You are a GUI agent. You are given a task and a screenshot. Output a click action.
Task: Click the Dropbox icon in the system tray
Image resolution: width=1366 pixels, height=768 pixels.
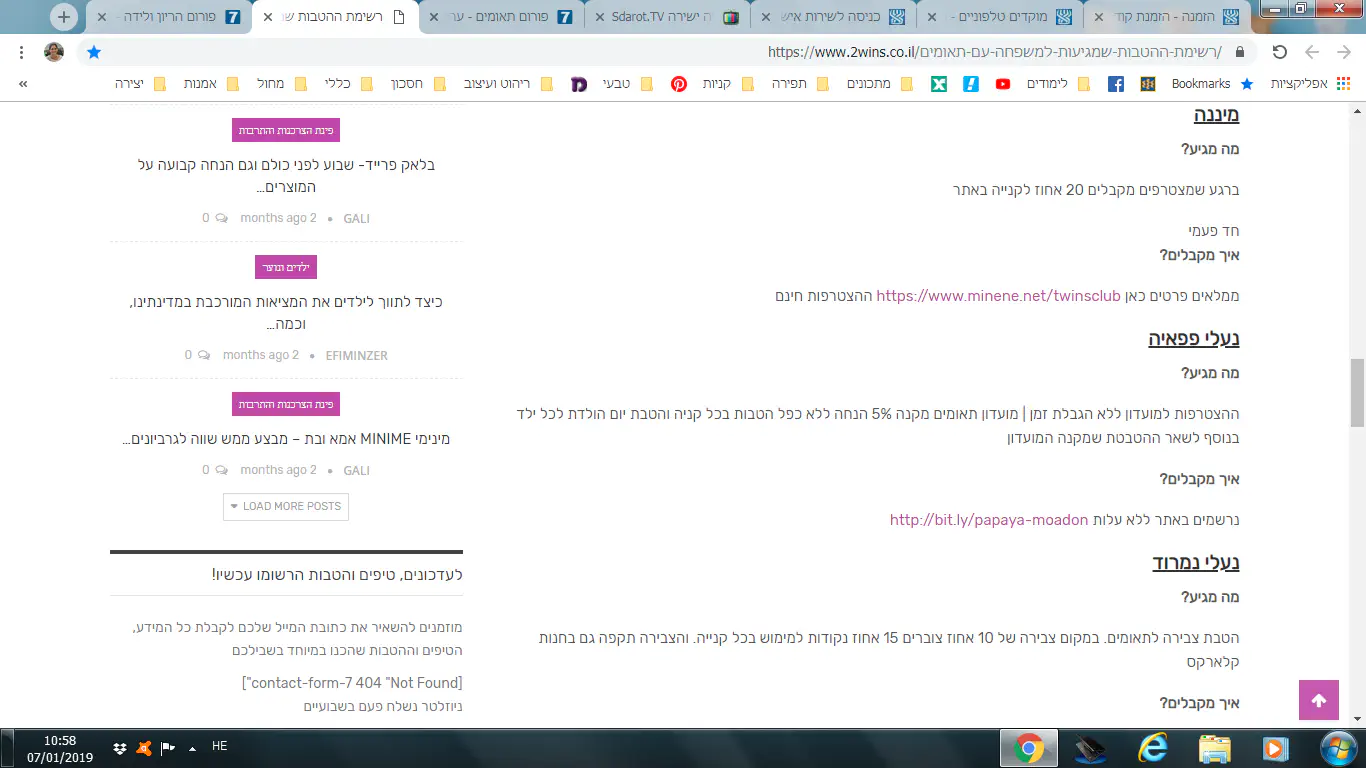coord(119,748)
